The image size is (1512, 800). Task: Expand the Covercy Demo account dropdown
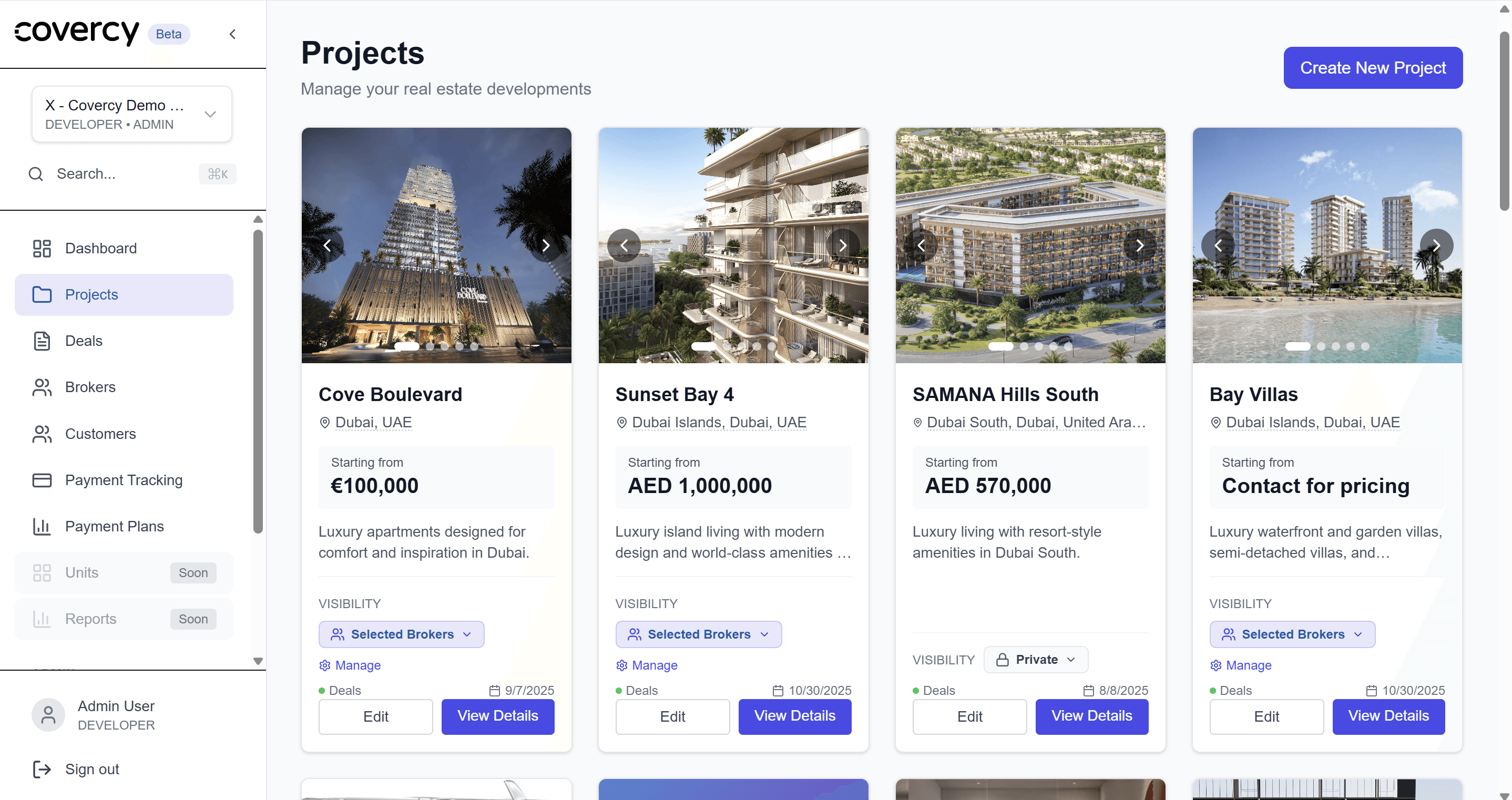click(x=210, y=114)
